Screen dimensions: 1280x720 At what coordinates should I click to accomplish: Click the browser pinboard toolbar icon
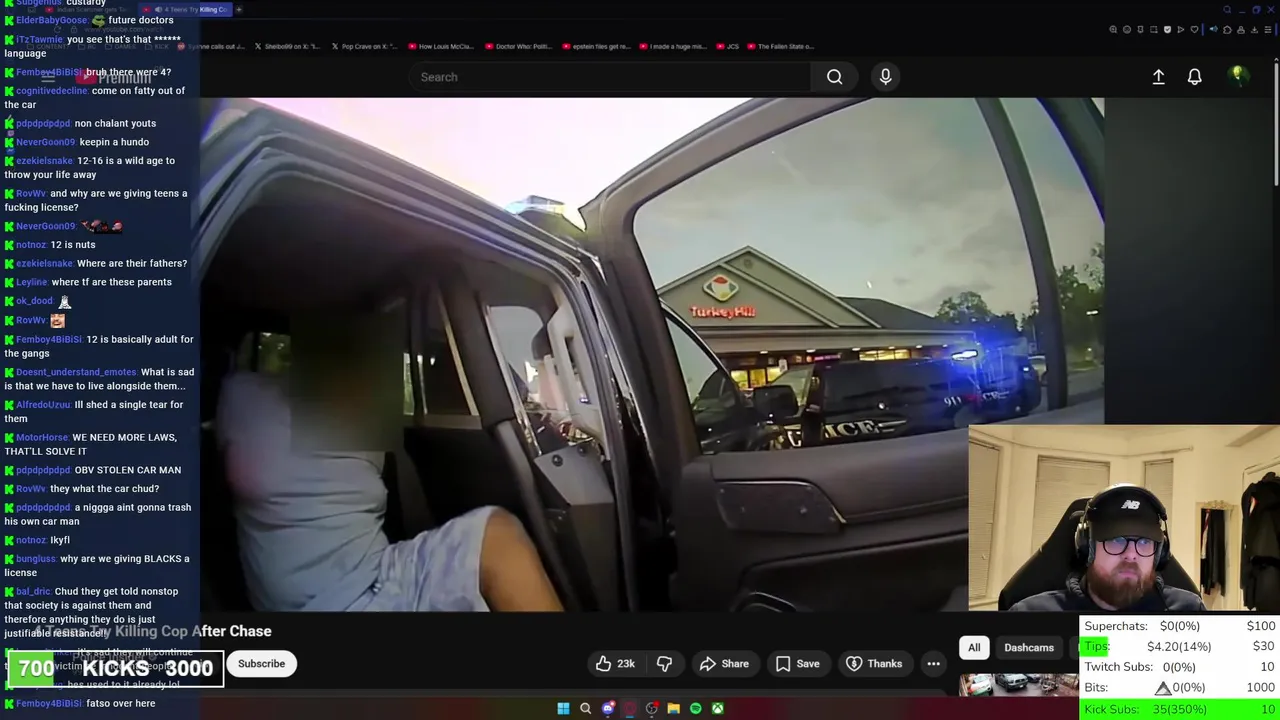[x=1140, y=30]
